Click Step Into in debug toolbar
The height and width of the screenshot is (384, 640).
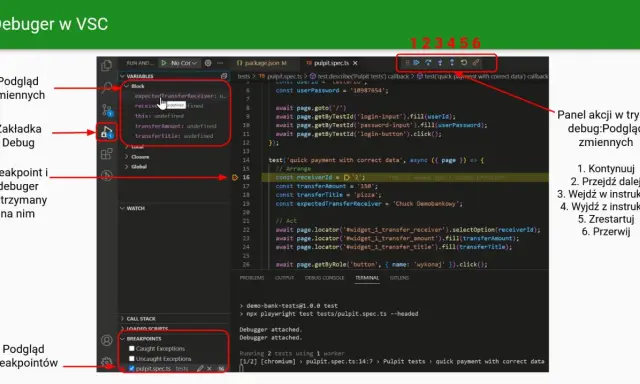pyautogui.click(x=440, y=62)
